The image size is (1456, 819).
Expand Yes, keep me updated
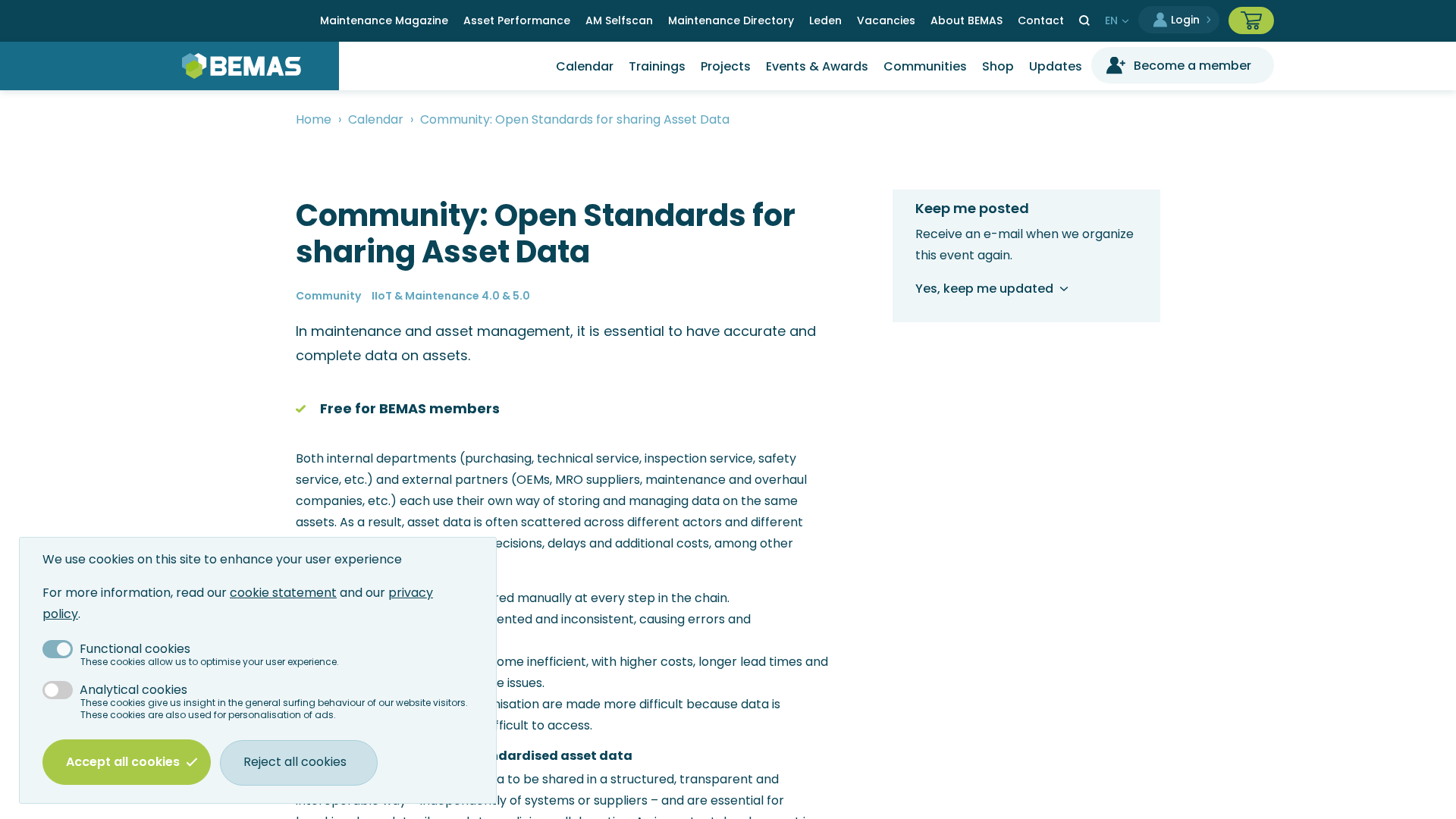(992, 289)
